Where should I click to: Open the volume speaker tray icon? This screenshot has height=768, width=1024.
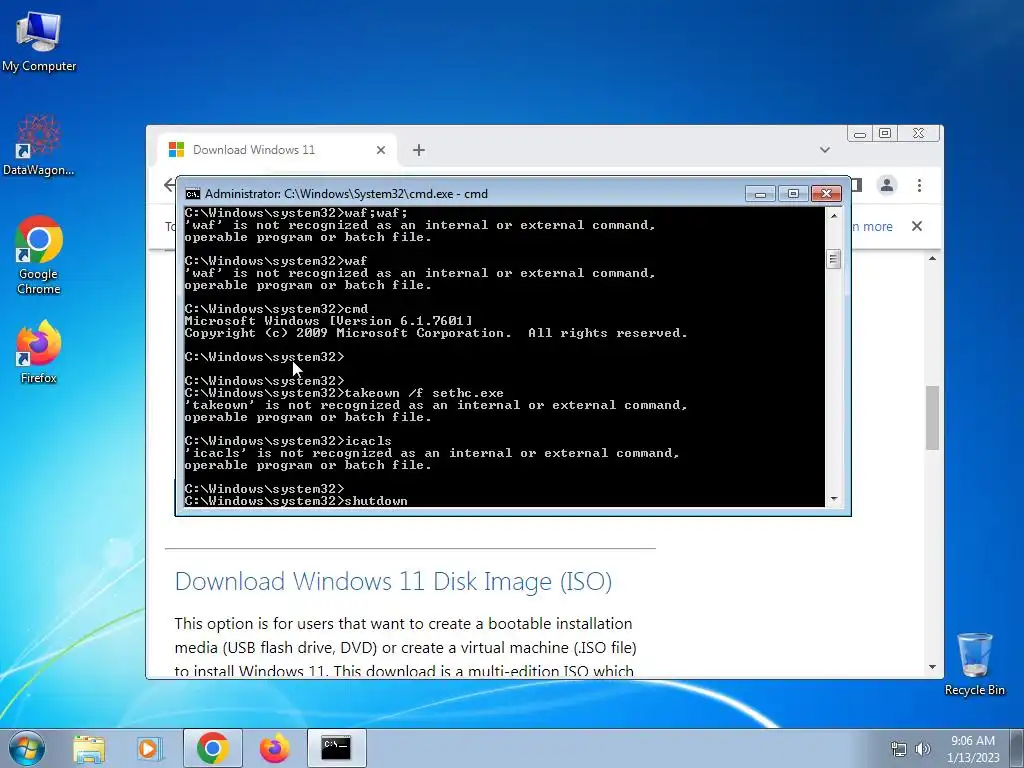tap(922, 749)
